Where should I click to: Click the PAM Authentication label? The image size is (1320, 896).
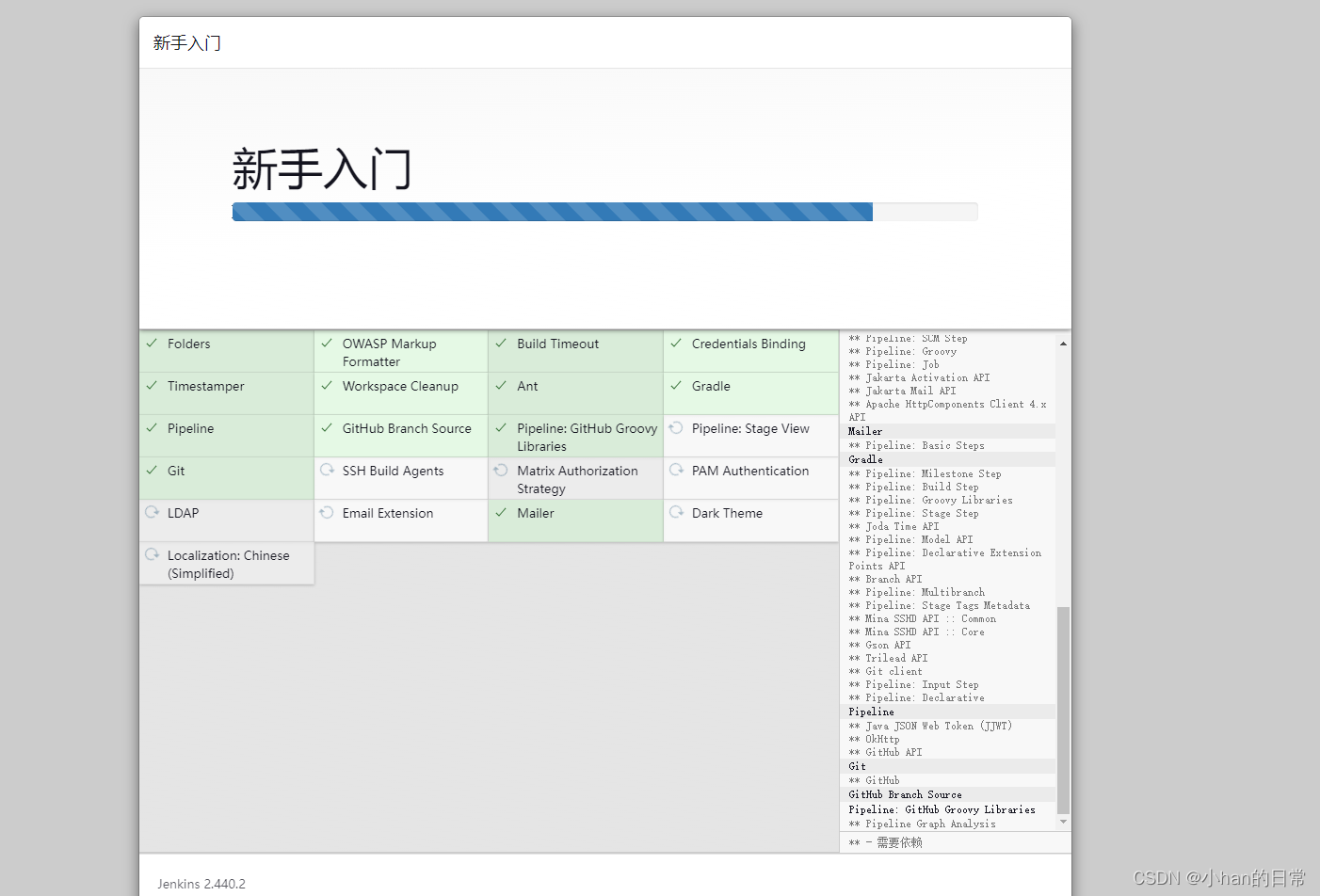[750, 471]
